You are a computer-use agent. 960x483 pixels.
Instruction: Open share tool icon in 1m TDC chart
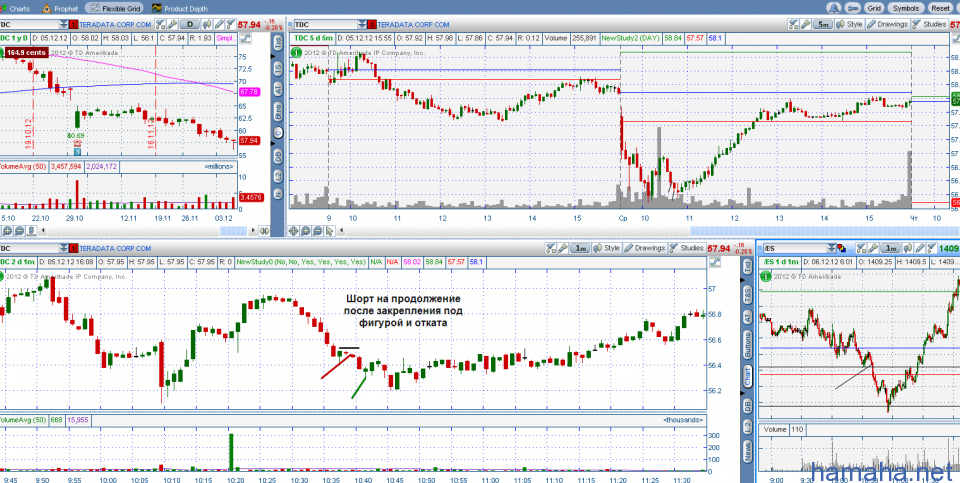[x=550, y=248]
